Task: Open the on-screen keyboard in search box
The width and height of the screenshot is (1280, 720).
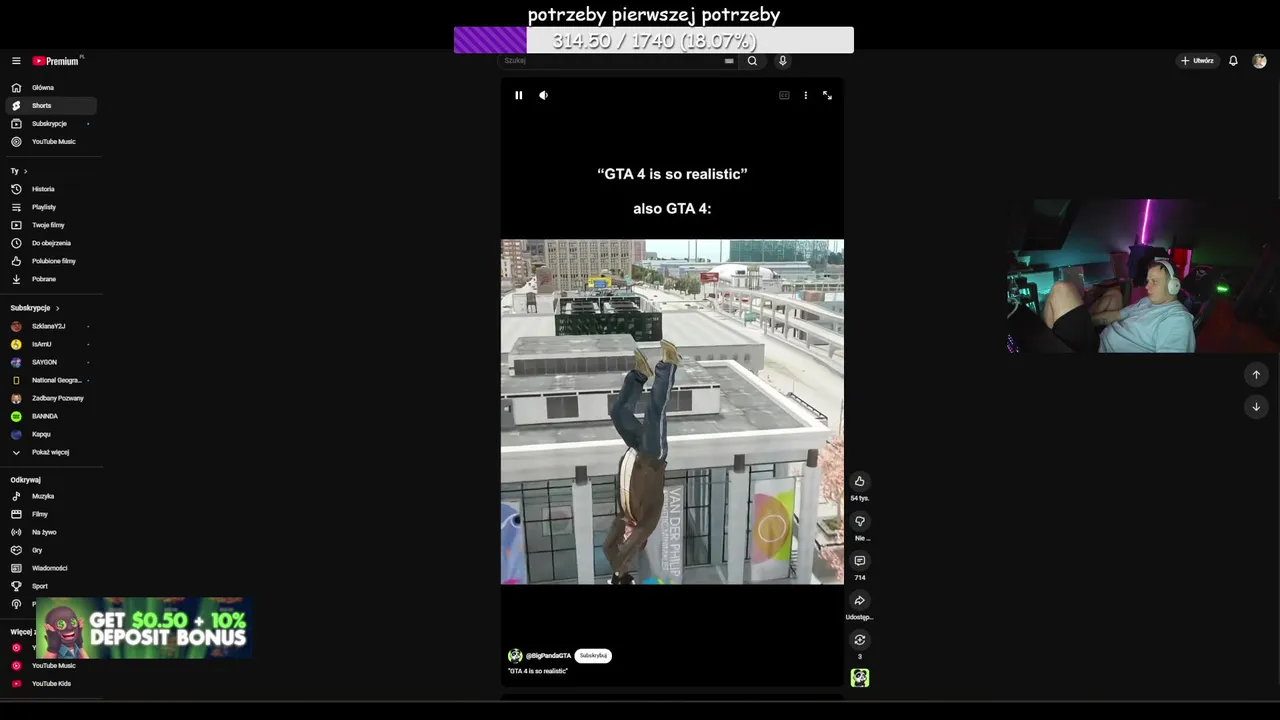Action: point(729,61)
